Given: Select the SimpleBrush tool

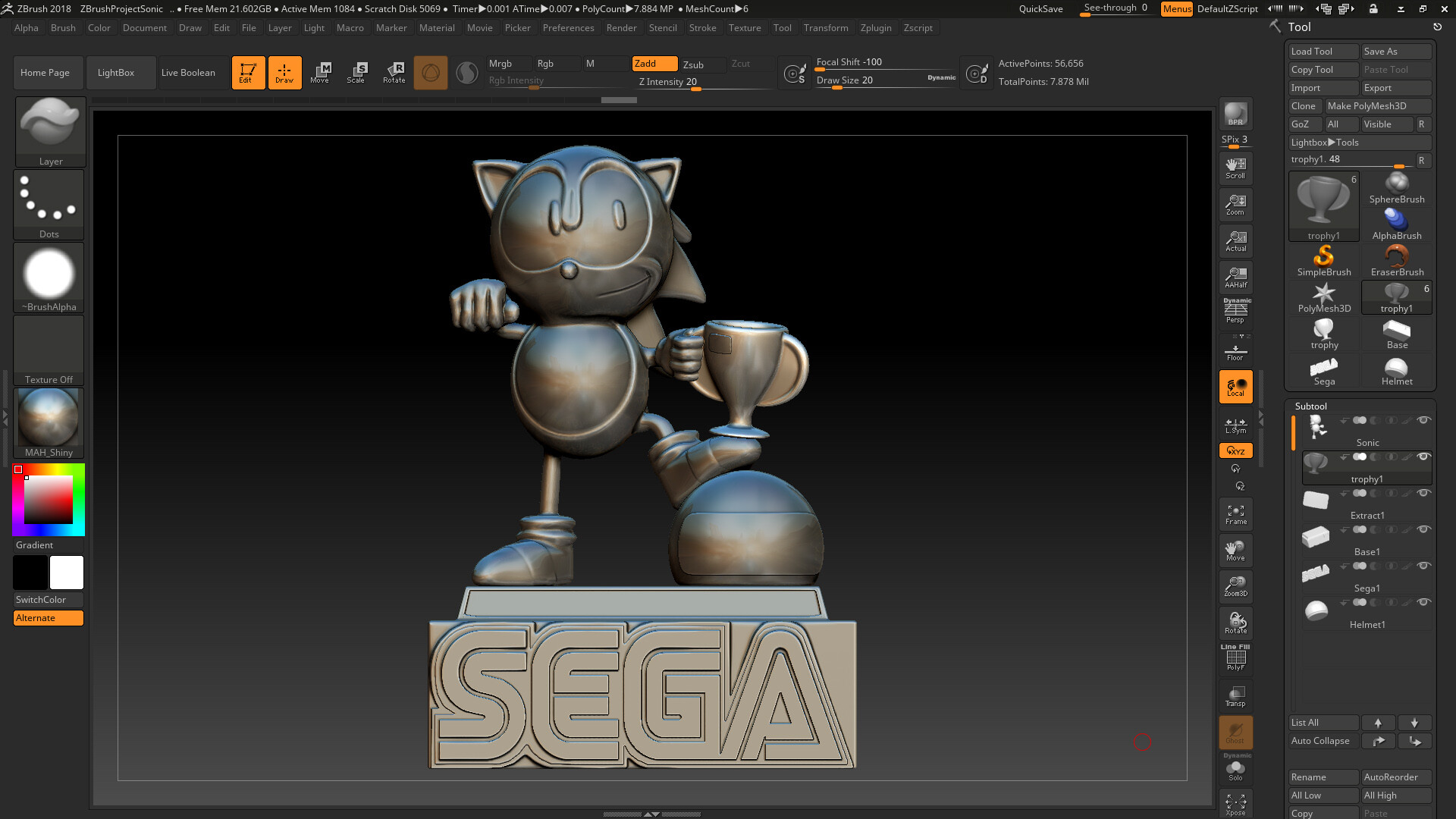Looking at the screenshot, I should pyautogui.click(x=1323, y=260).
